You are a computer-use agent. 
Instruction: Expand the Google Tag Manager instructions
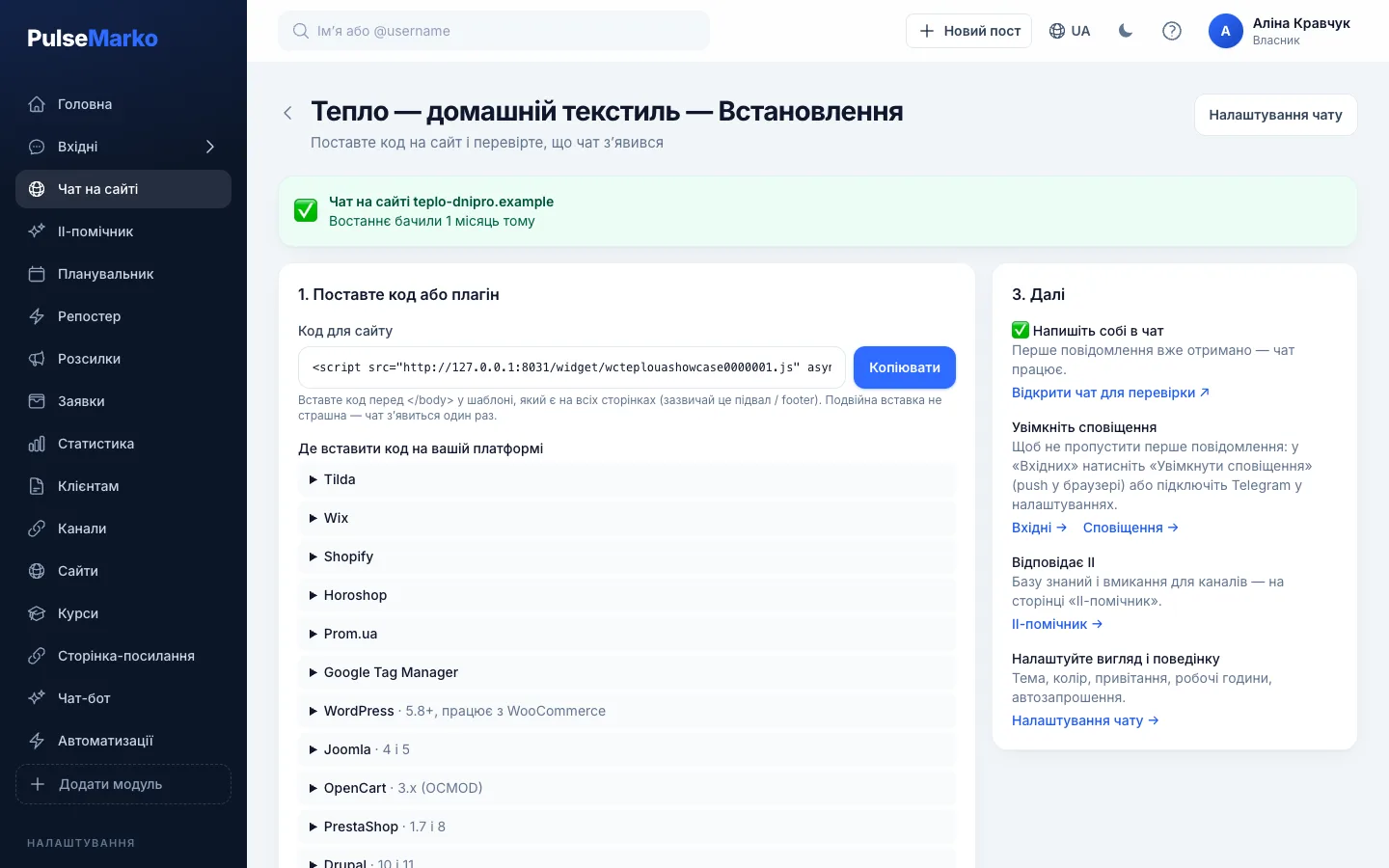click(x=627, y=672)
